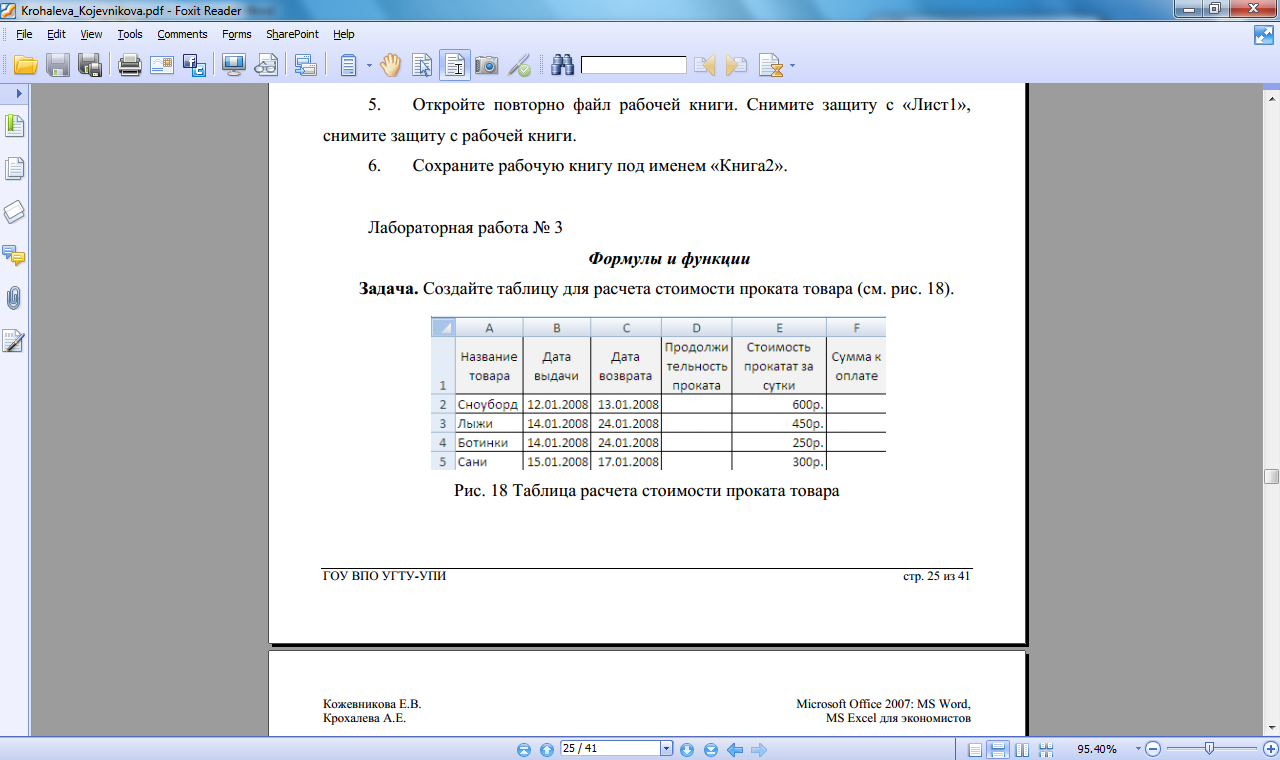The width and height of the screenshot is (1280, 760).
Task: Open the Edit menu
Action: [56, 34]
